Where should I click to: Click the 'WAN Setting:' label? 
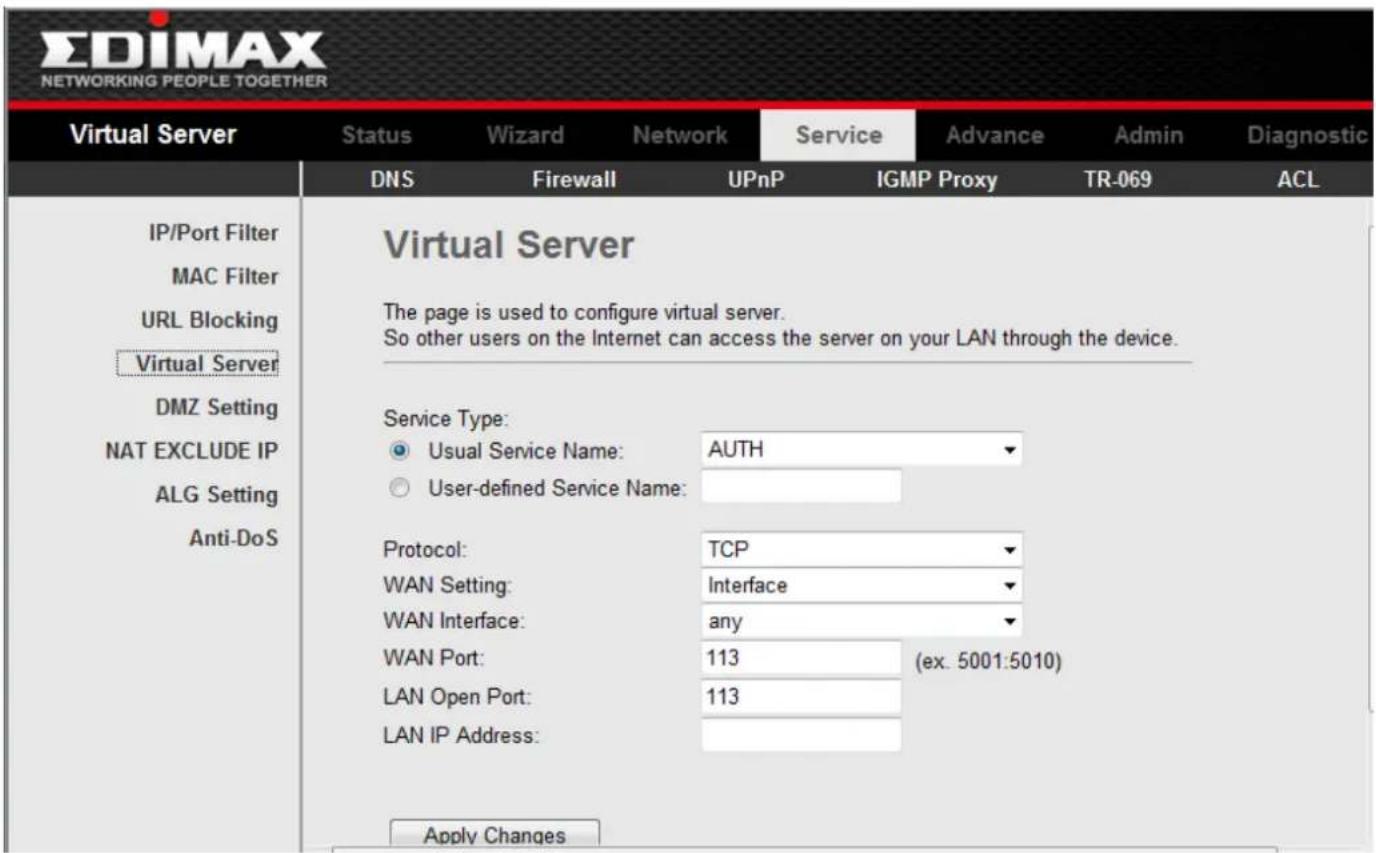[x=448, y=586]
